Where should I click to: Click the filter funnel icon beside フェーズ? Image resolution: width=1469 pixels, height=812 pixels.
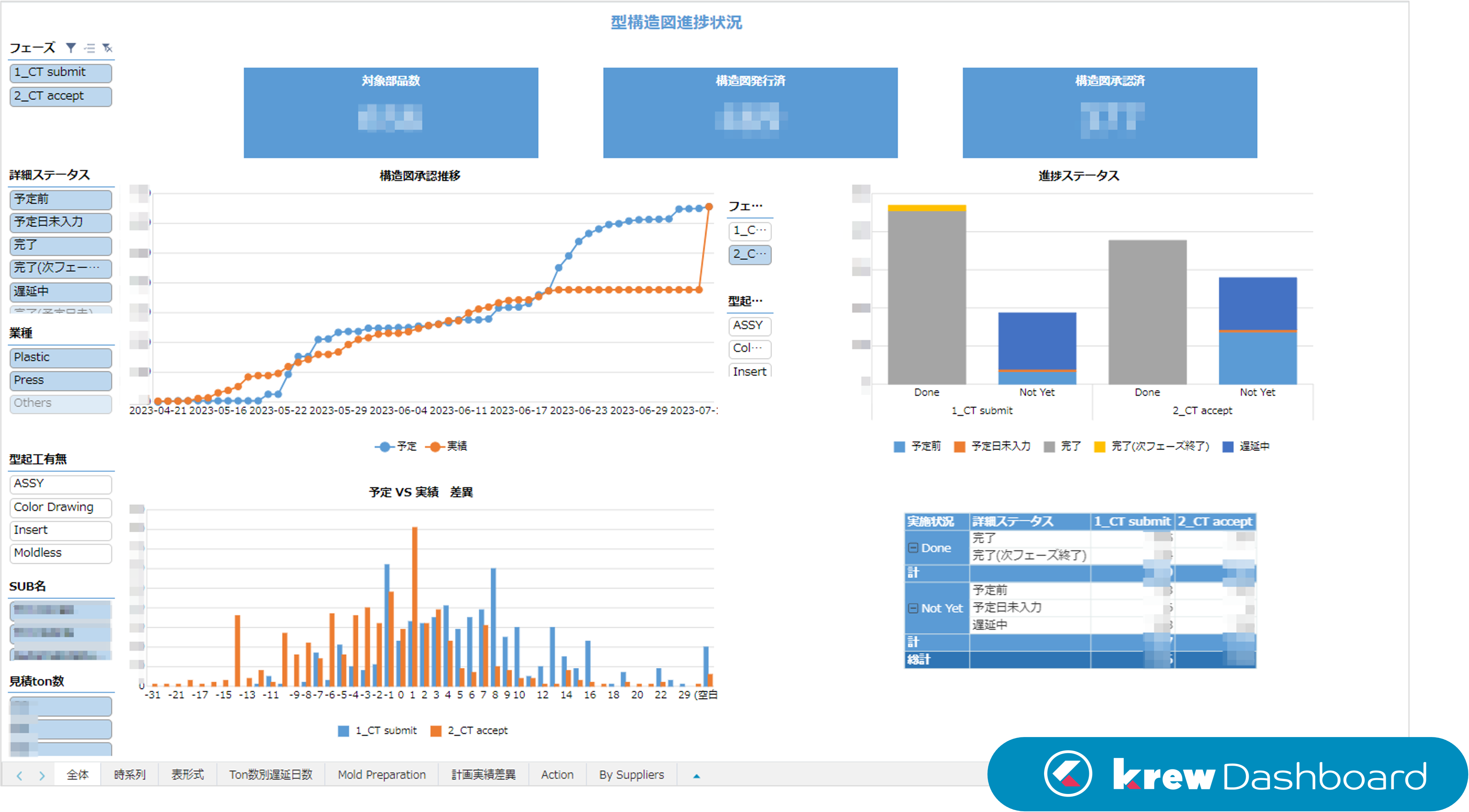point(71,48)
